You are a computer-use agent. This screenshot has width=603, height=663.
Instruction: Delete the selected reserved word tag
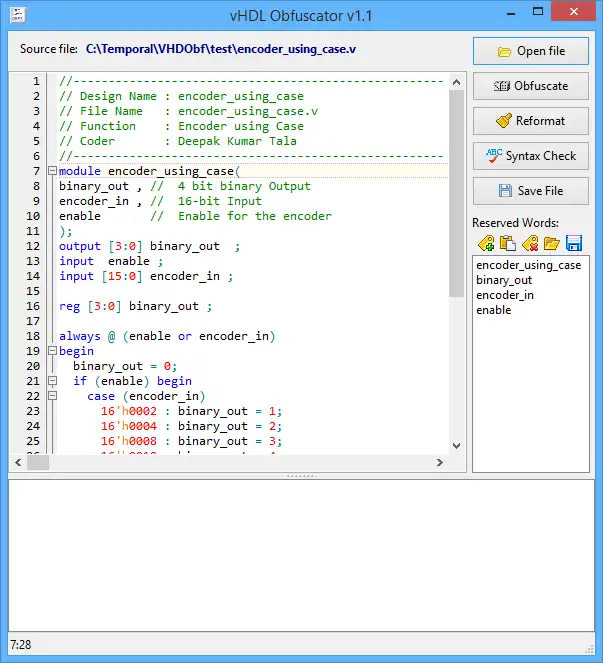coord(530,244)
